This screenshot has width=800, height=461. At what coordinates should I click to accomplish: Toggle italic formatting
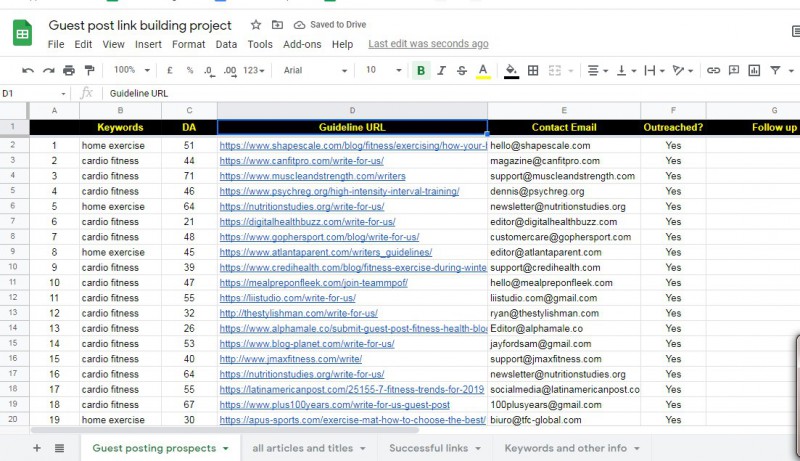(x=441, y=70)
